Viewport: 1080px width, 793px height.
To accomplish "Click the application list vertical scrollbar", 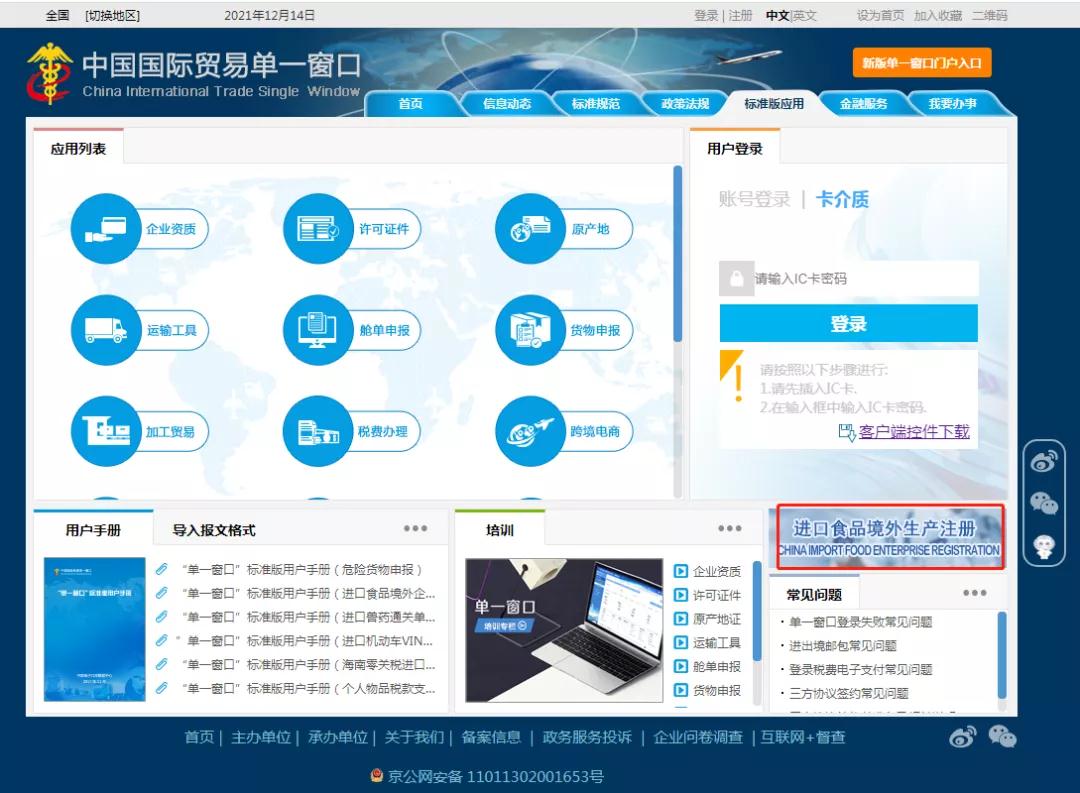I will (678, 254).
